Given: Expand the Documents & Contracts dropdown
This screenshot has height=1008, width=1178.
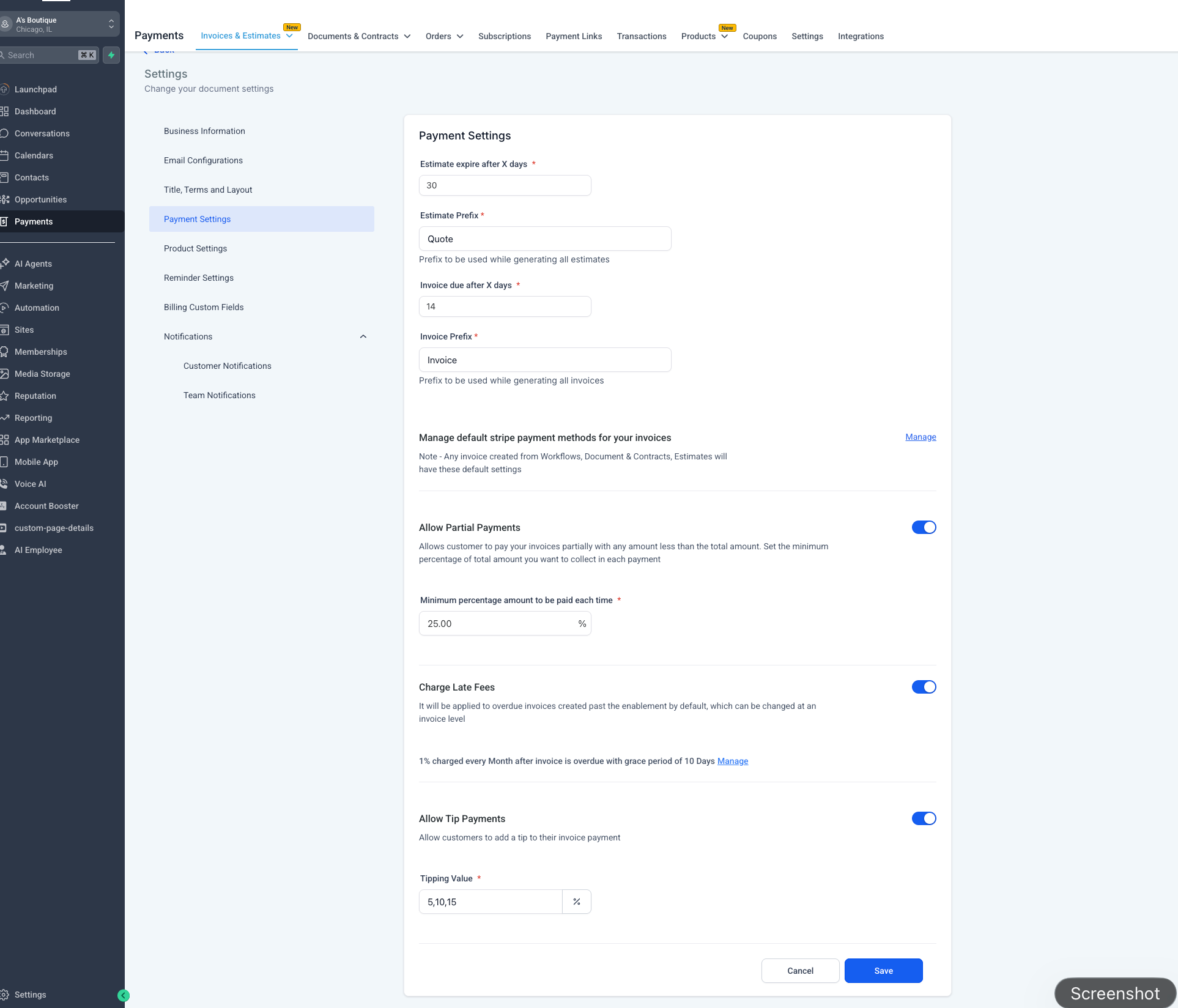Looking at the screenshot, I should tap(359, 36).
